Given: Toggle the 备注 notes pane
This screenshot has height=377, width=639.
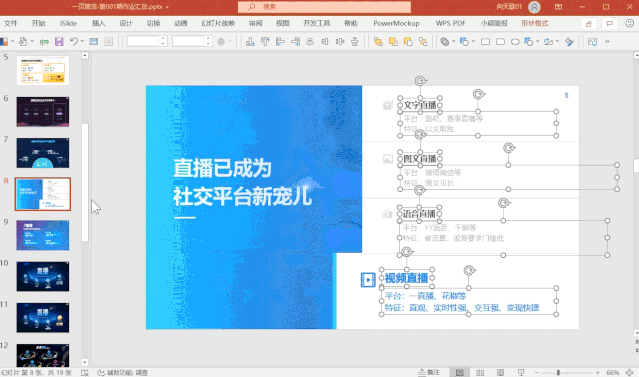Looking at the screenshot, I should click(429, 373).
